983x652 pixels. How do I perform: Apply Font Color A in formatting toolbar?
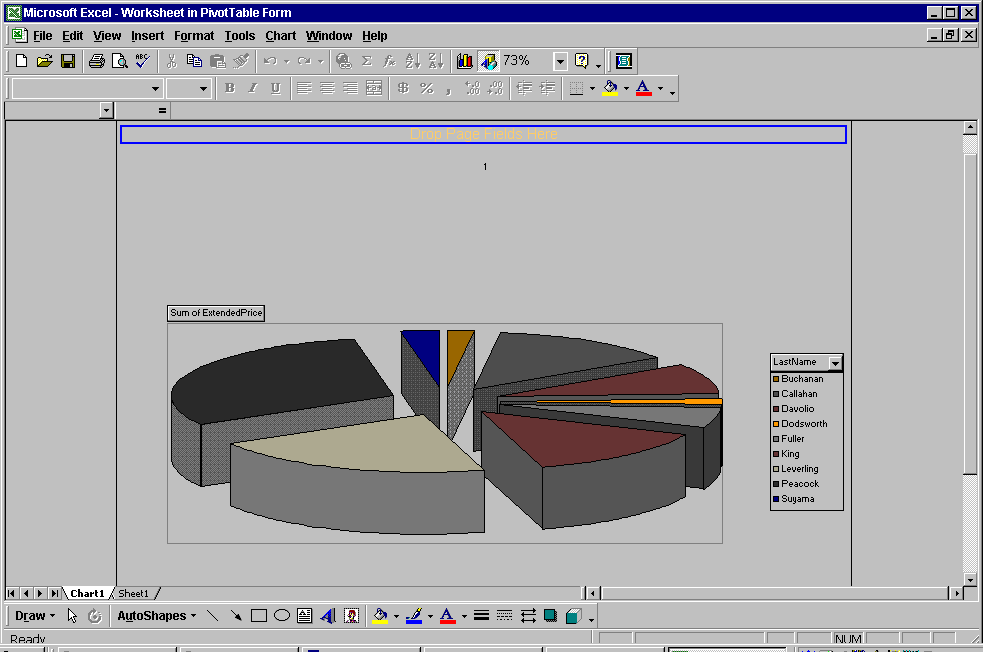pos(644,88)
